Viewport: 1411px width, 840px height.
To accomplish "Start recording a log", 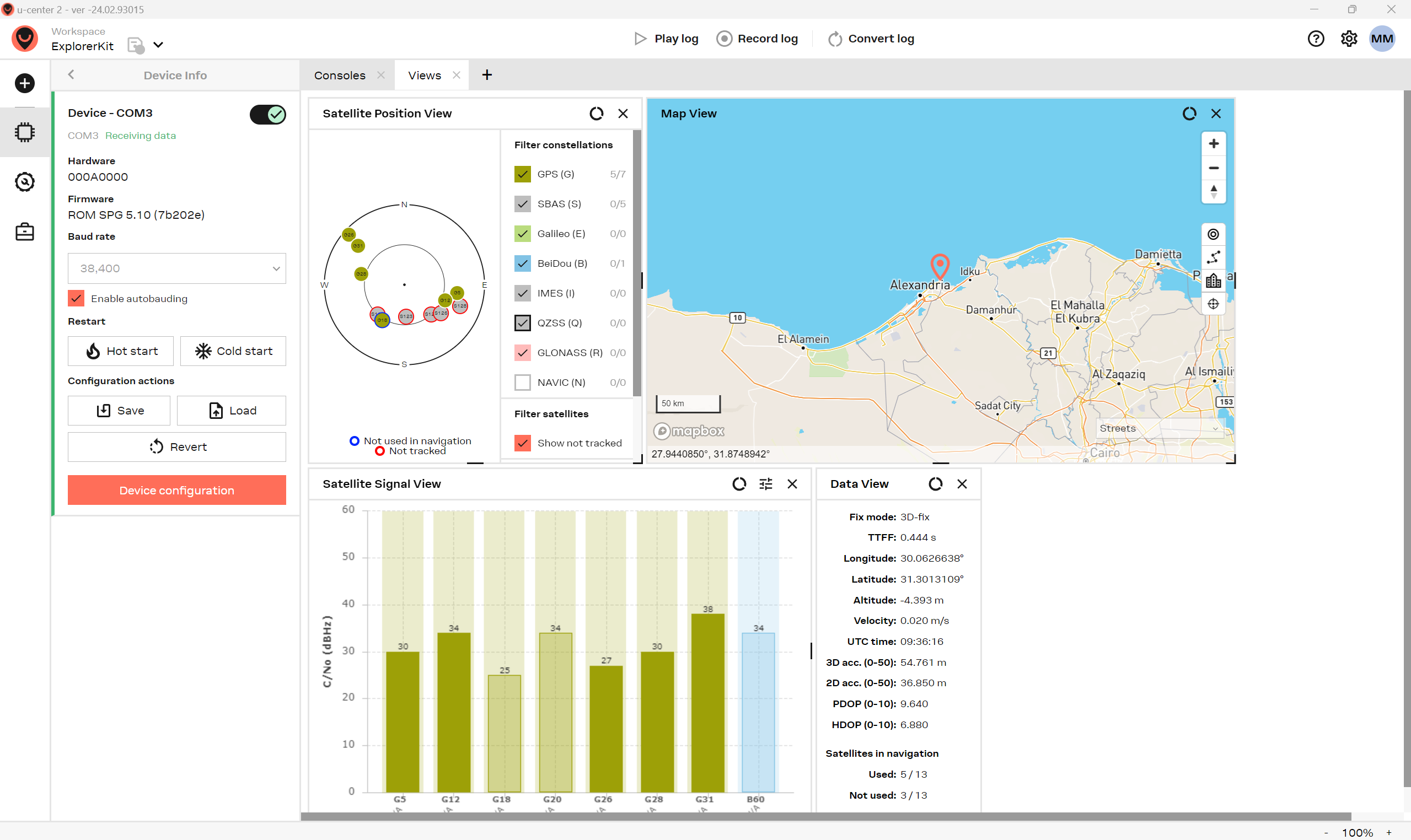I will [758, 39].
